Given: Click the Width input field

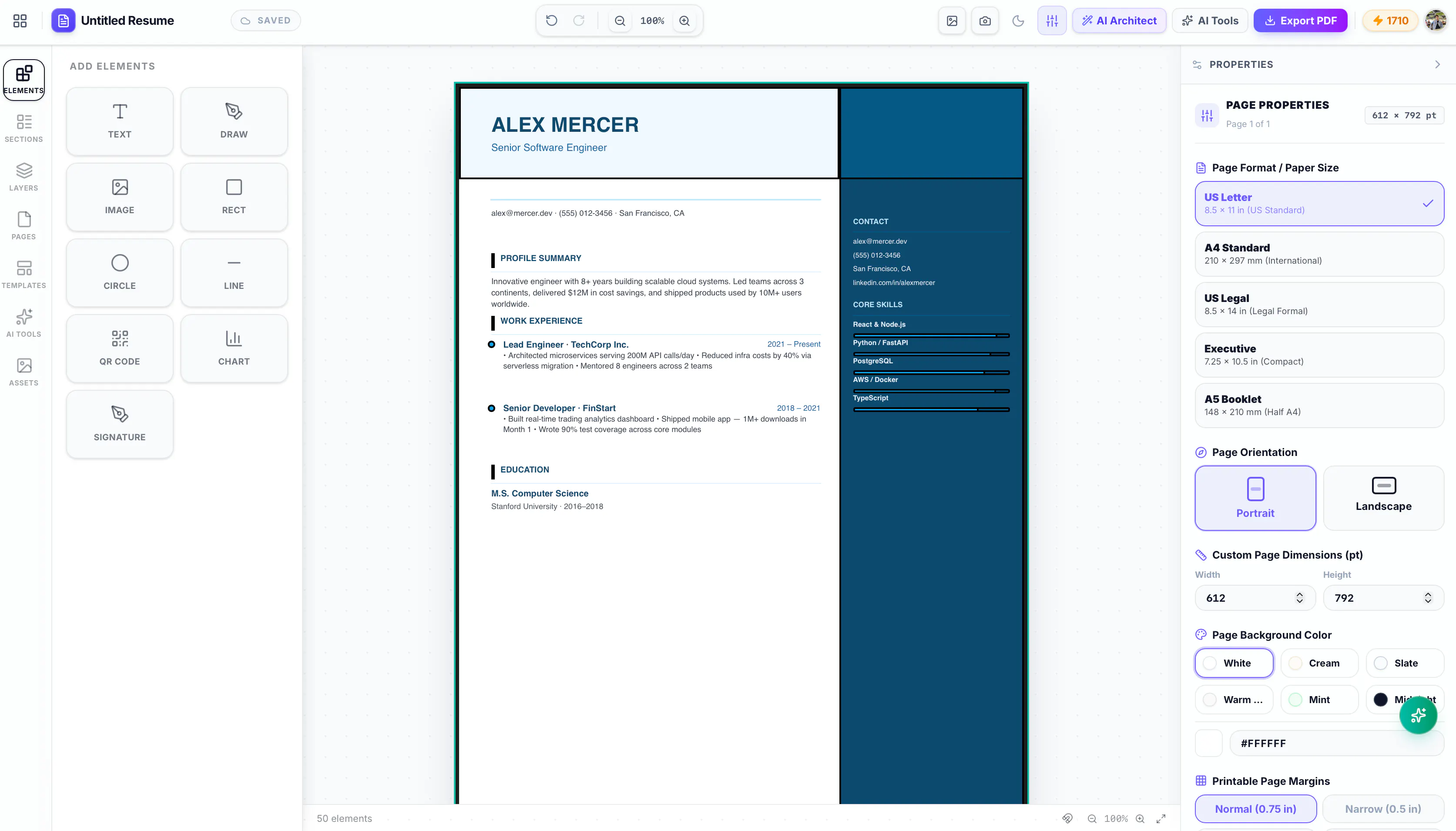Looking at the screenshot, I should pos(1255,597).
